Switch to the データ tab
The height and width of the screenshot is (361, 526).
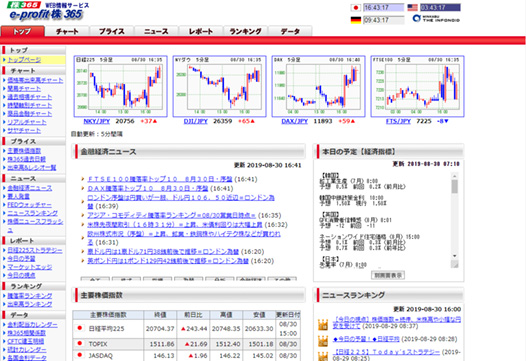(x=290, y=31)
